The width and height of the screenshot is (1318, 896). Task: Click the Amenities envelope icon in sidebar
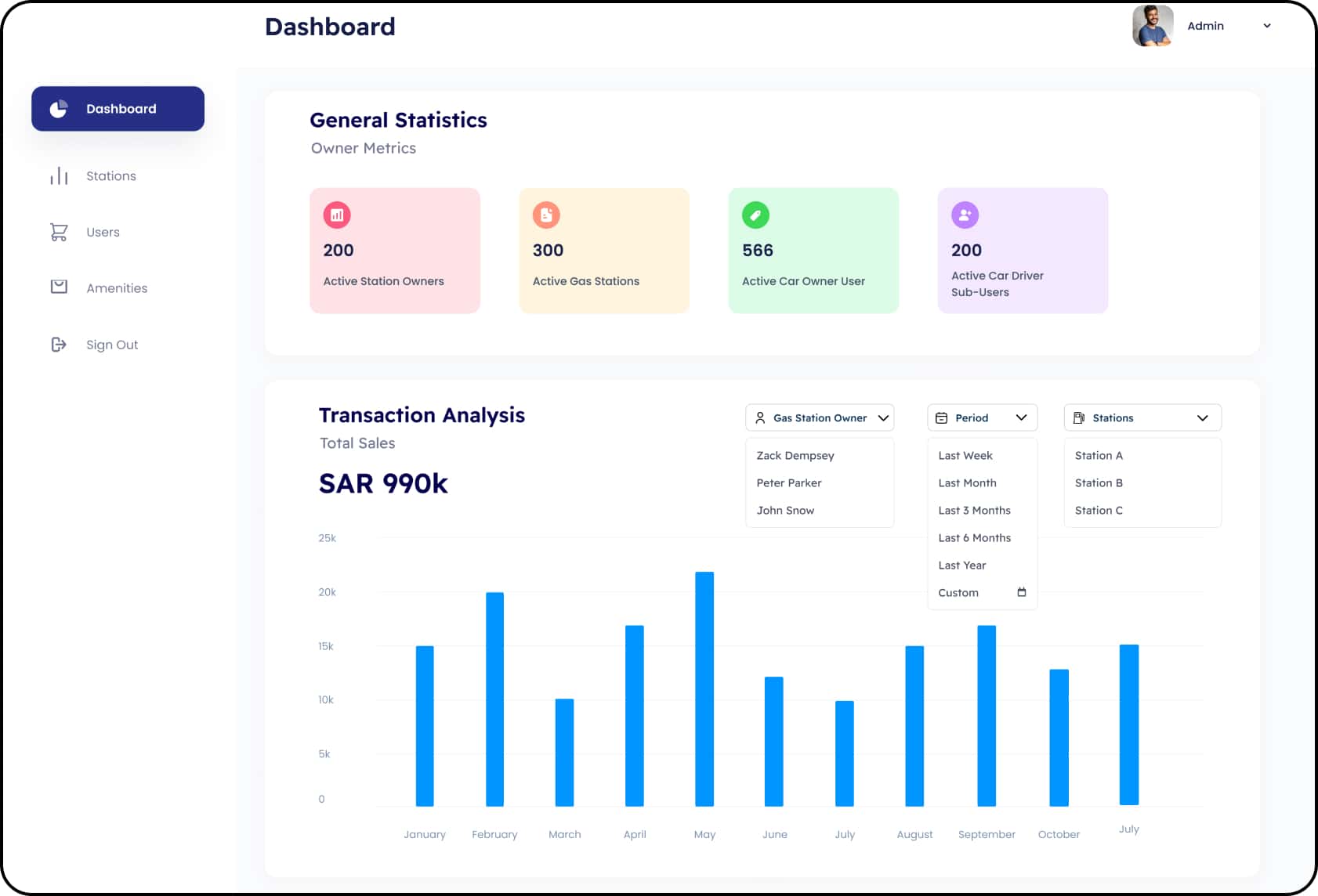click(x=59, y=287)
